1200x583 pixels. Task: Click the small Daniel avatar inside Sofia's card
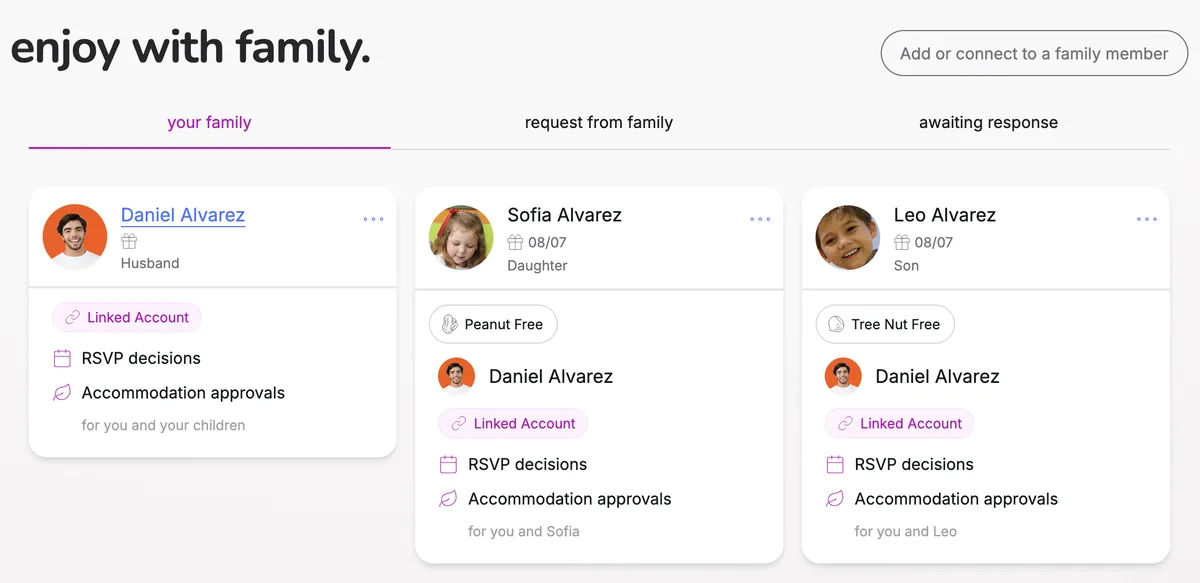[456, 376]
